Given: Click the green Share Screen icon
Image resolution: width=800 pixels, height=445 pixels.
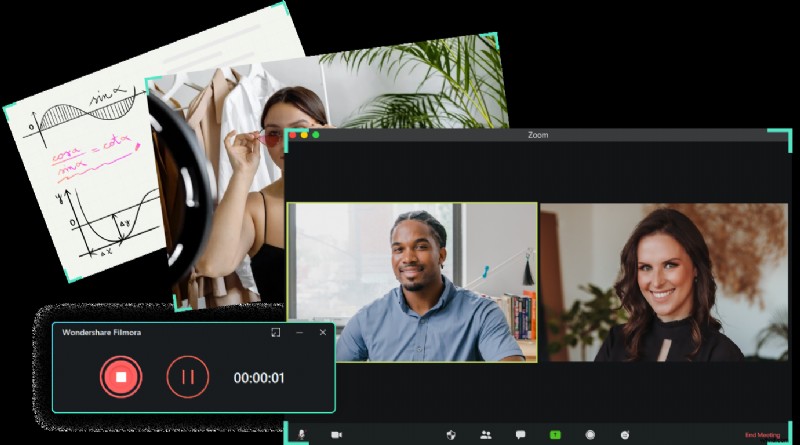Looking at the screenshot, I should pos(555,435).
